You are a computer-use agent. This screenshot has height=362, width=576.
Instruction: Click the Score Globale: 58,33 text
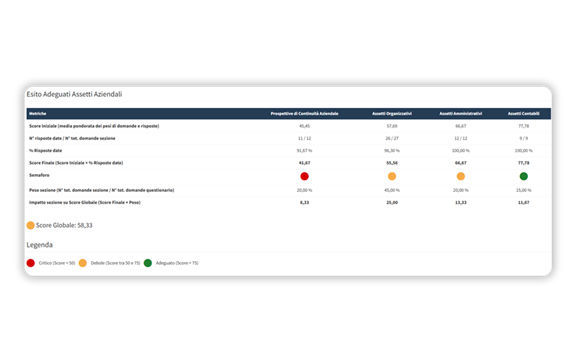pos(64,225)
